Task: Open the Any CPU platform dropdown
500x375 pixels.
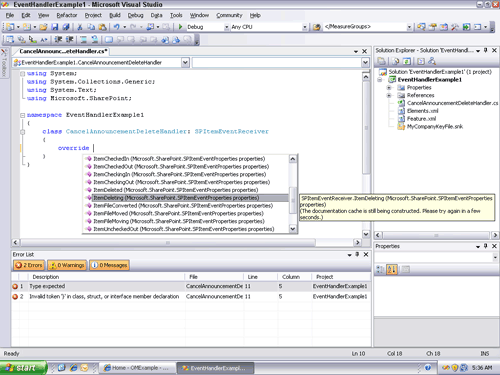Action: [x=305, y=27]
